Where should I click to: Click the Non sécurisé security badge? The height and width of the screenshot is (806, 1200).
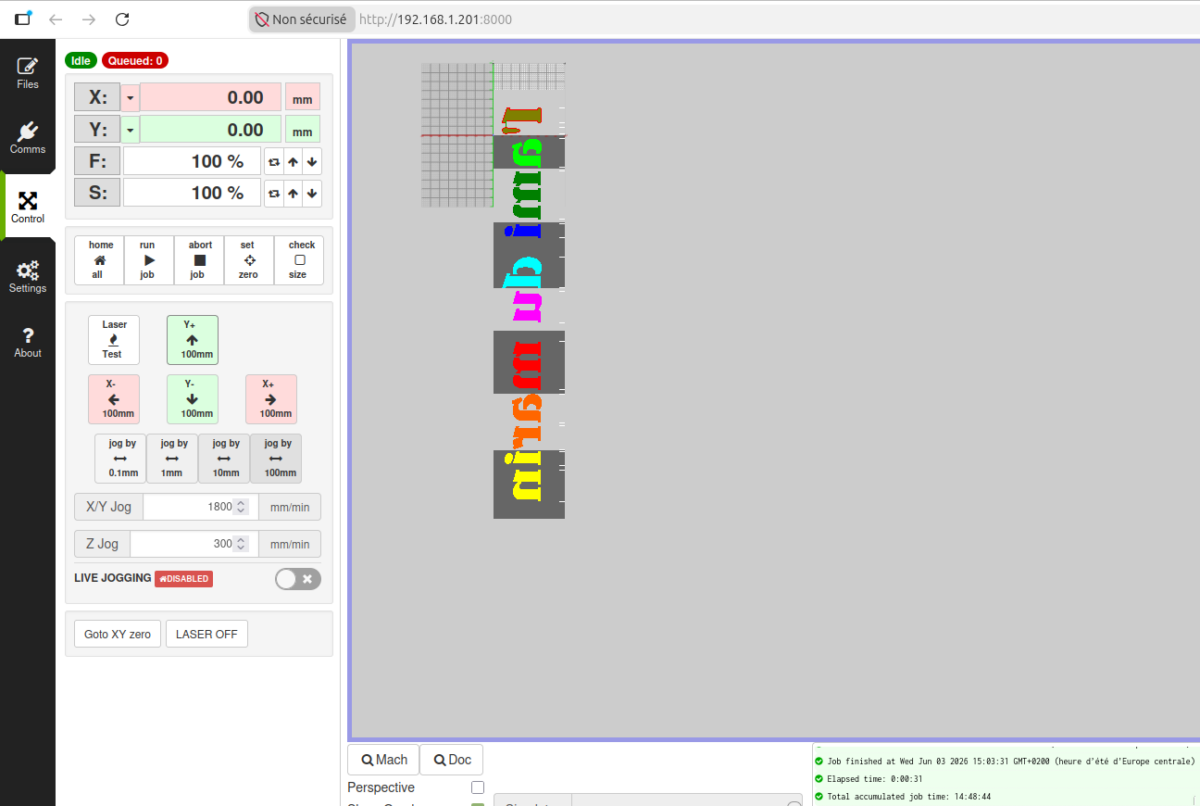pyautogui.click(x=301, y=19)
